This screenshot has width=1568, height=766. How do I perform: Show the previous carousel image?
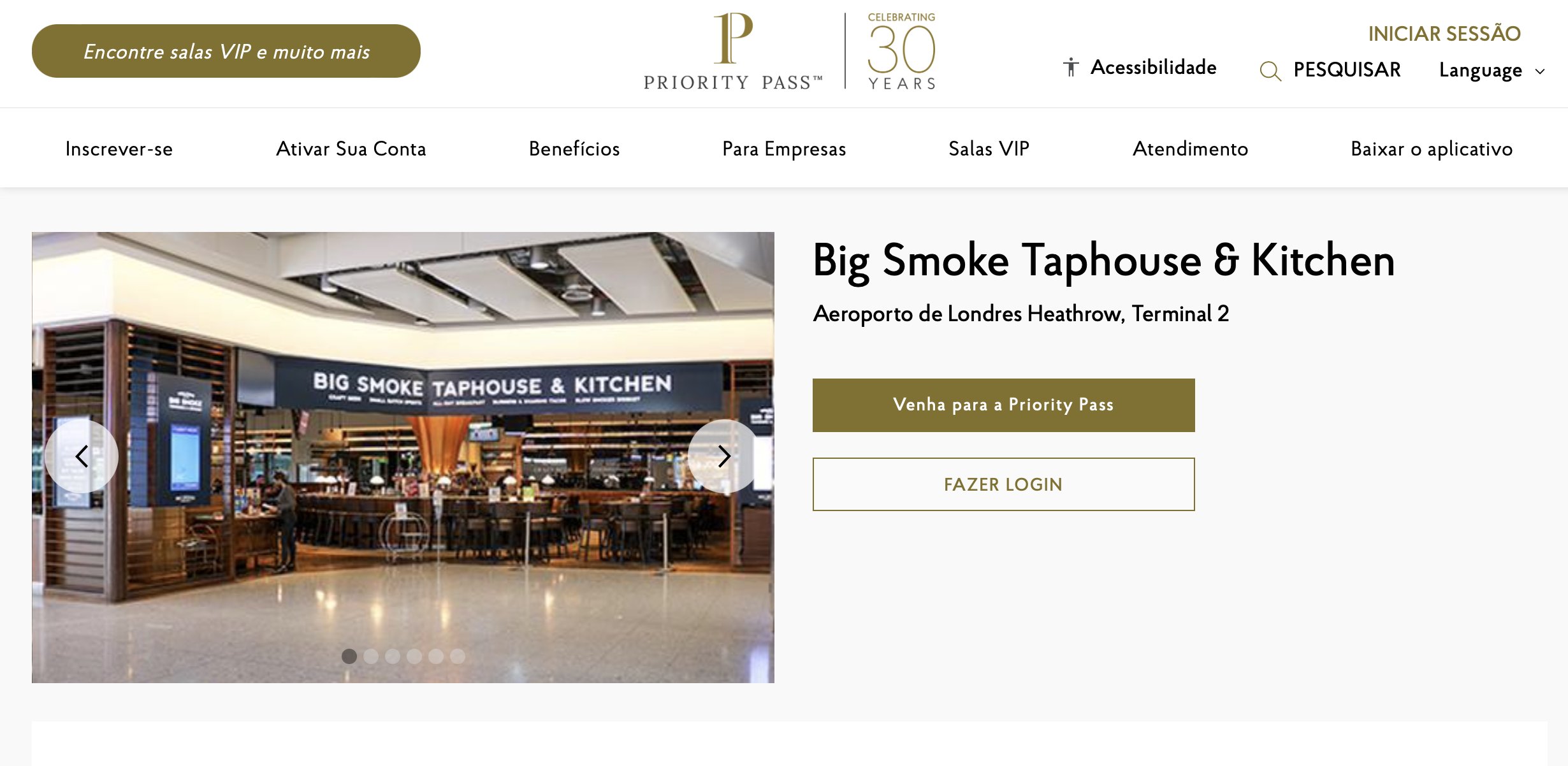point(82,456)
